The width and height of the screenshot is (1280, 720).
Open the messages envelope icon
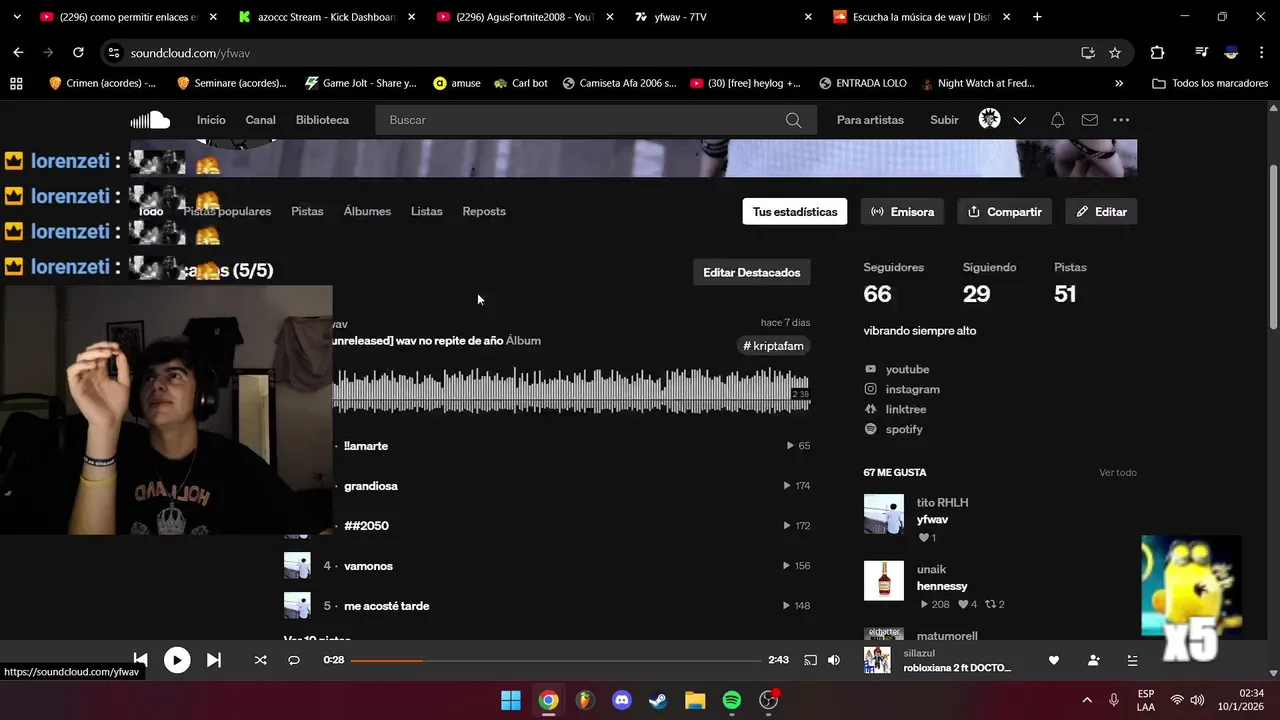[x=1090, y=120]
